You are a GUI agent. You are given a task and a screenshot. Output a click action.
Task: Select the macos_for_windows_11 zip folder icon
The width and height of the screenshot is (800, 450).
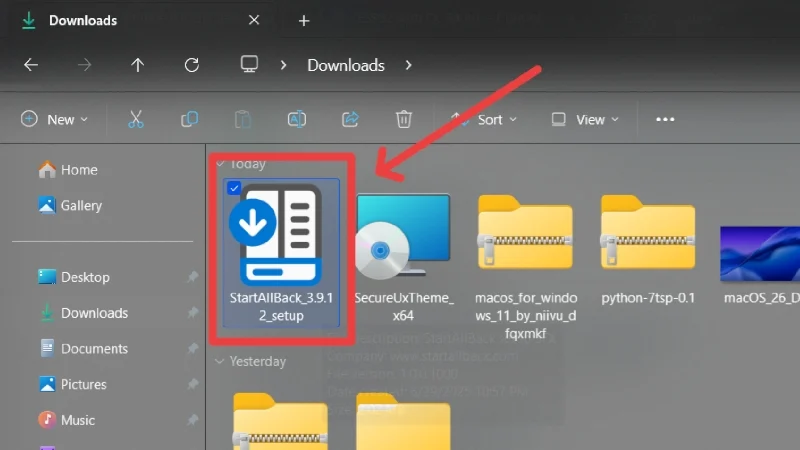coord(525,232)
